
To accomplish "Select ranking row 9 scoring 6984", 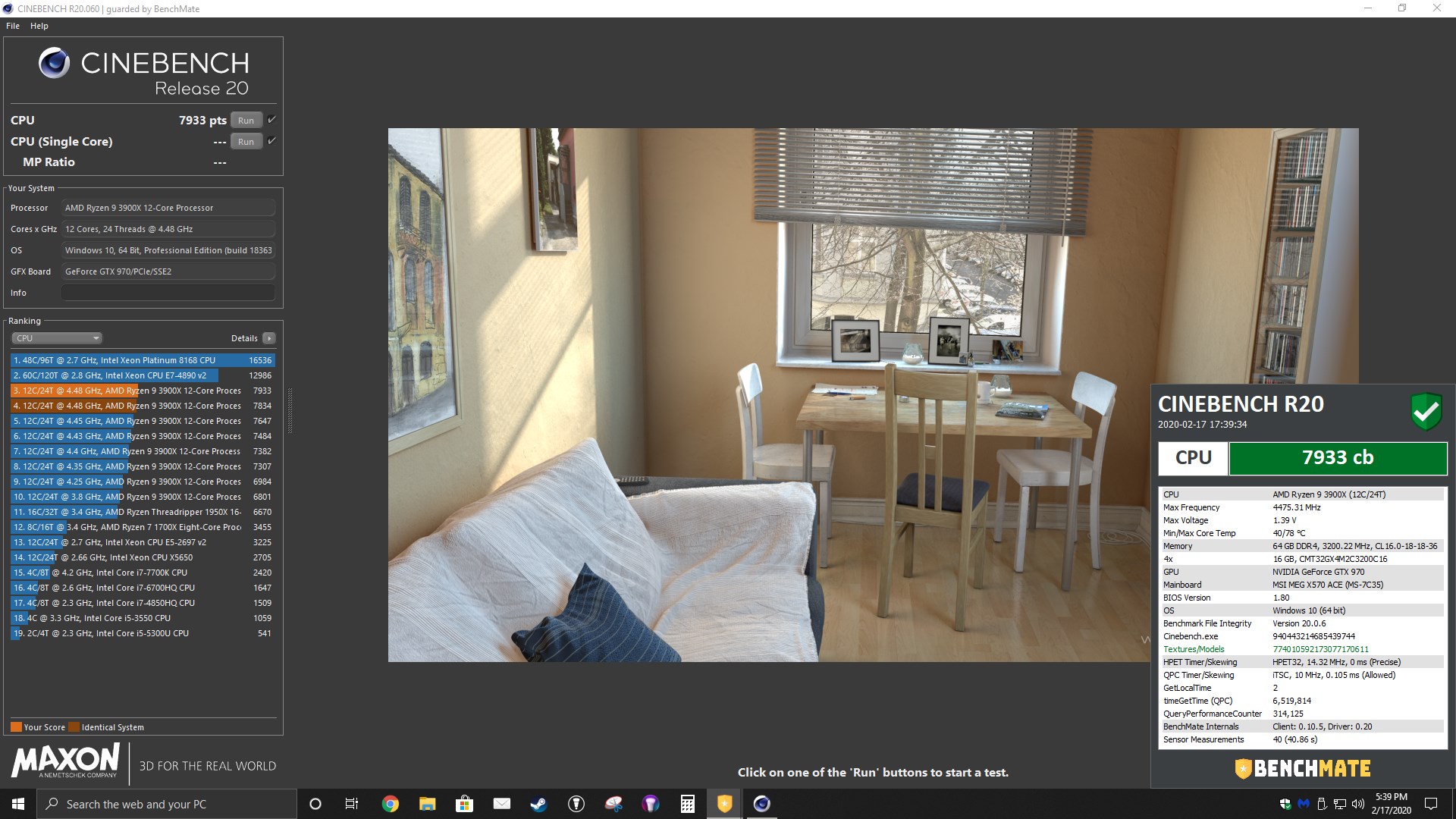I will pos(143,482).
